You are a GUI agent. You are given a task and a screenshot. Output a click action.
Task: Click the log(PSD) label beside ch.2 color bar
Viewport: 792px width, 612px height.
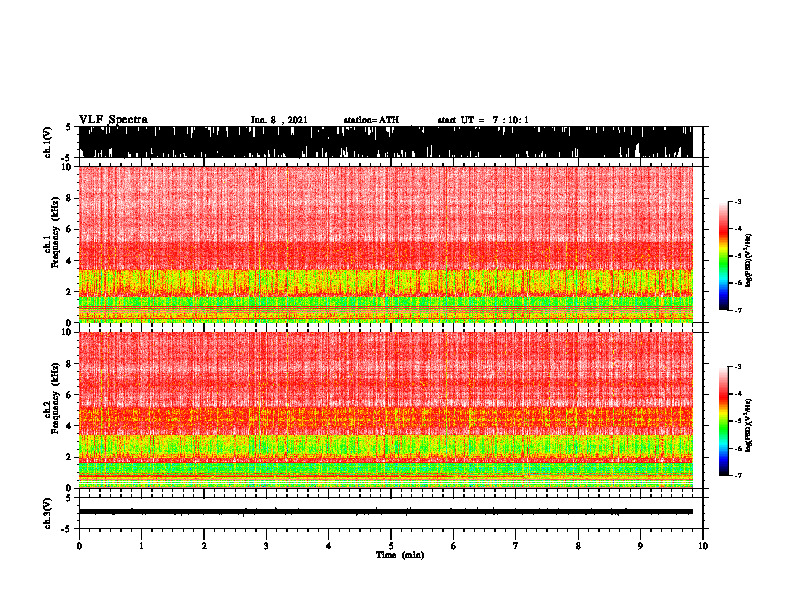(749, 425)
